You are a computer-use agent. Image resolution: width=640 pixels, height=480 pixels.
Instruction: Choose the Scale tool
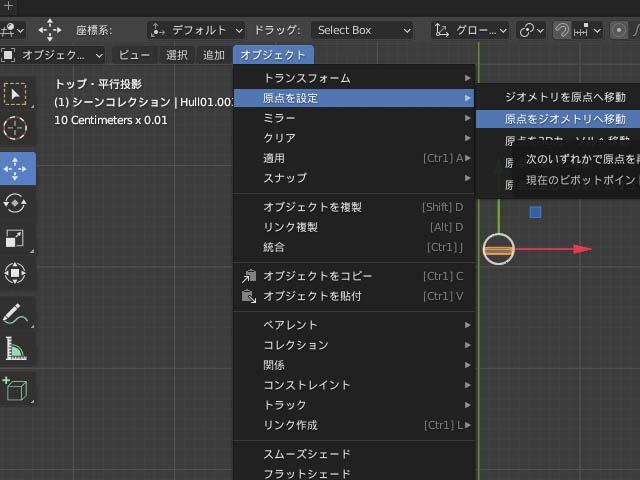pos(15,238)
